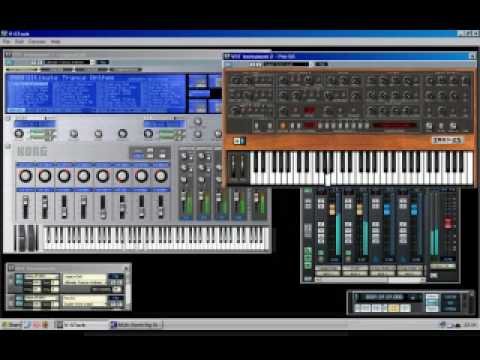Click the PRO-53 logo badge on the wooden panel
The width and height of the screenshot is (480, 360).
447,140
